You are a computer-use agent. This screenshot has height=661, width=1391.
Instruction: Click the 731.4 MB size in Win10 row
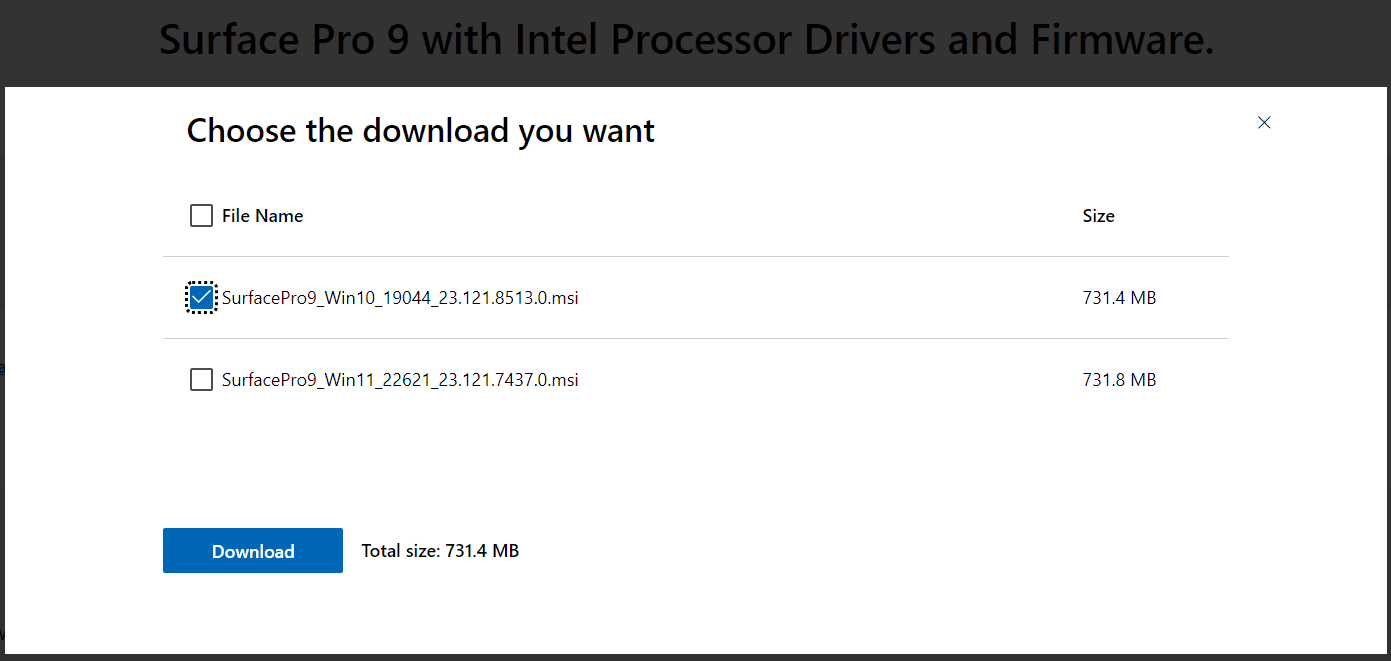click(1119, 297)
